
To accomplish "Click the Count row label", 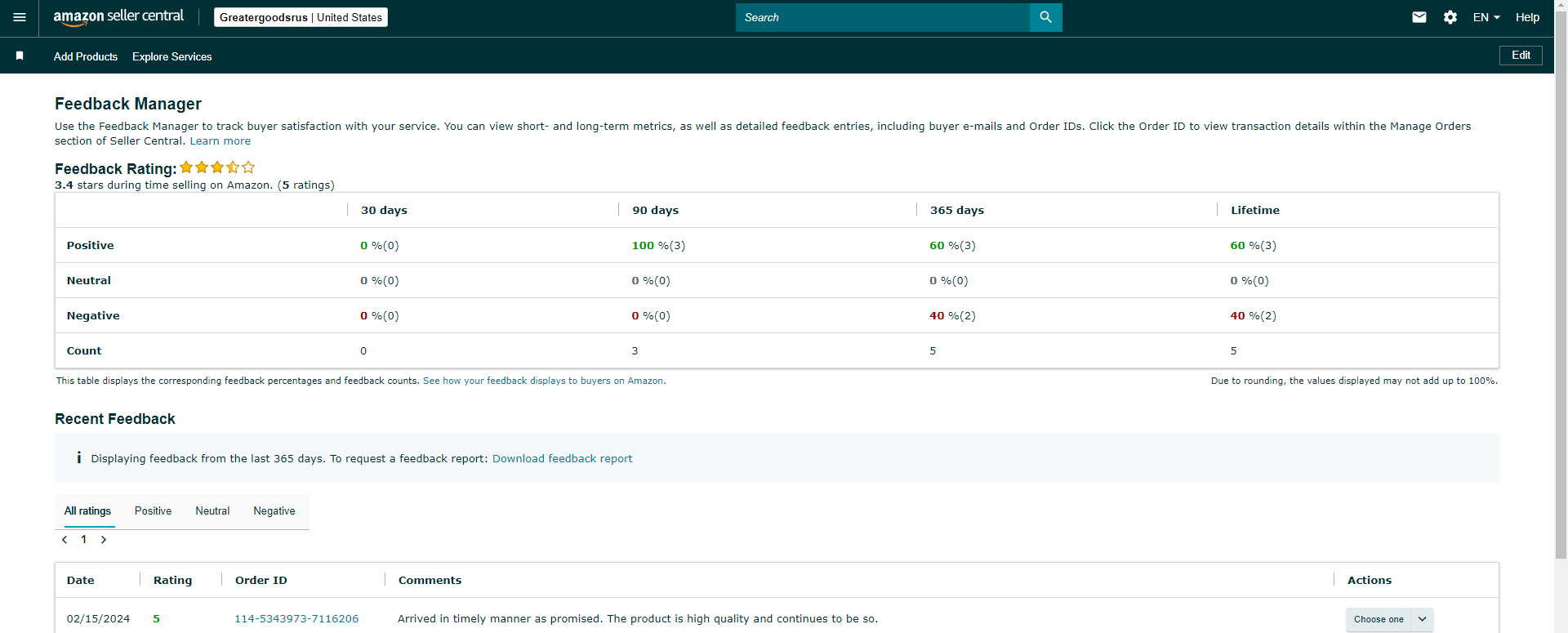I will point(84,350).
